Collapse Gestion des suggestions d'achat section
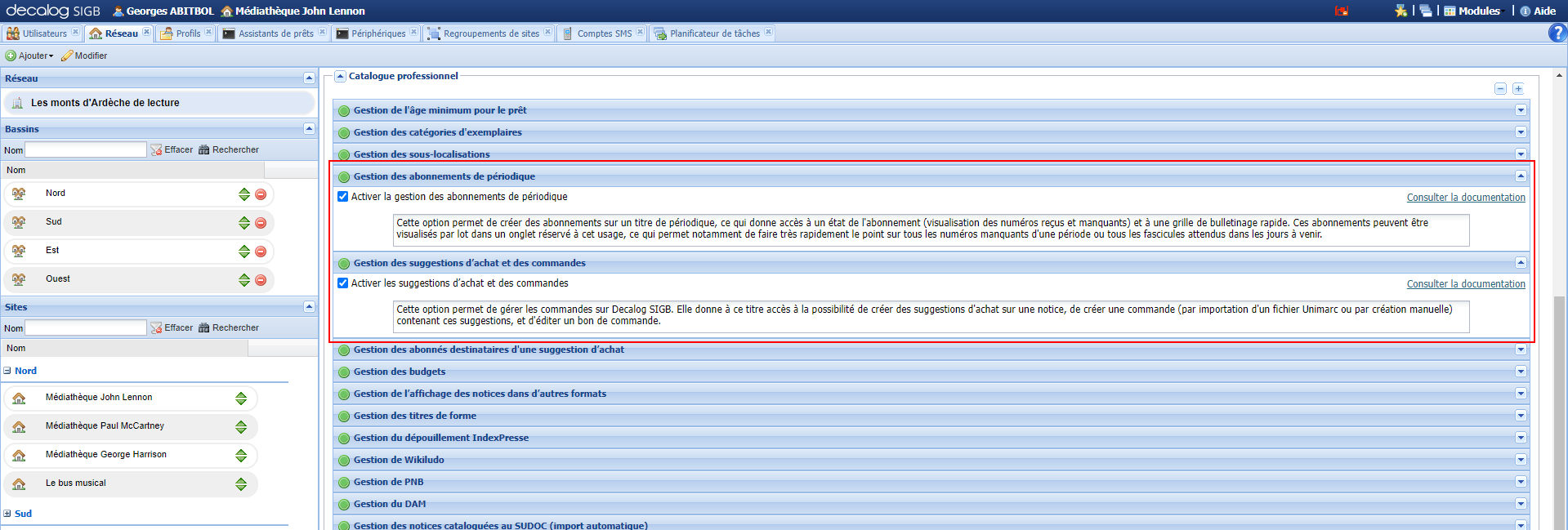The width and height of the screenshot is (1568, 530). 1521,263
